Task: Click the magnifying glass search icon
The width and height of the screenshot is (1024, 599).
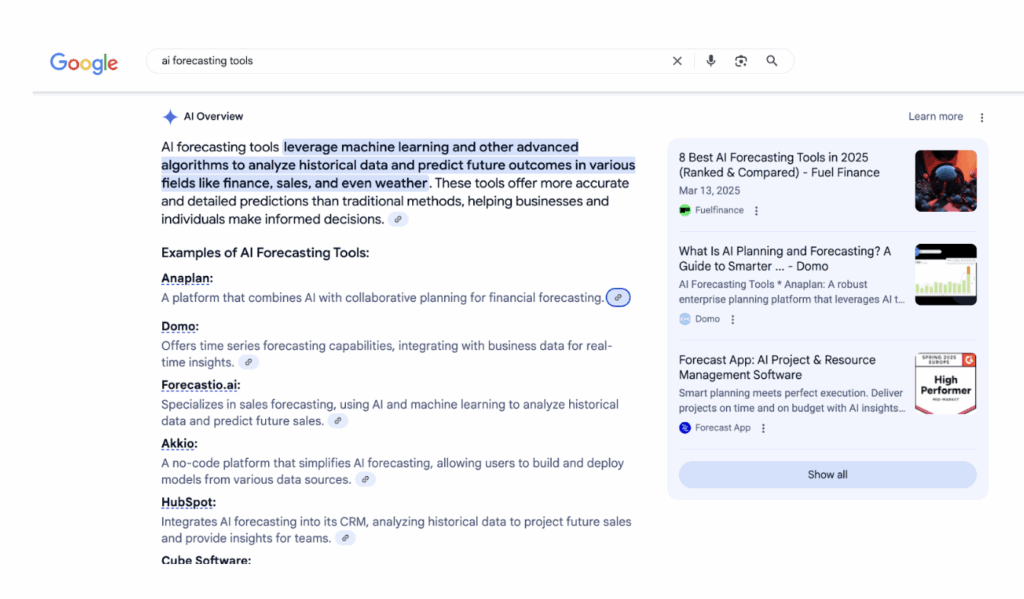Action: [772, 61]
